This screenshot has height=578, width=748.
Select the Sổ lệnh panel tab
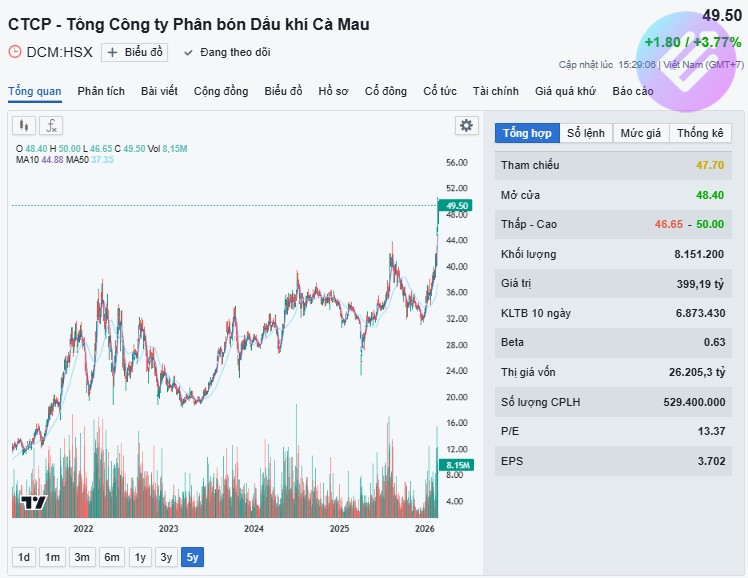(x=586, y=133)
